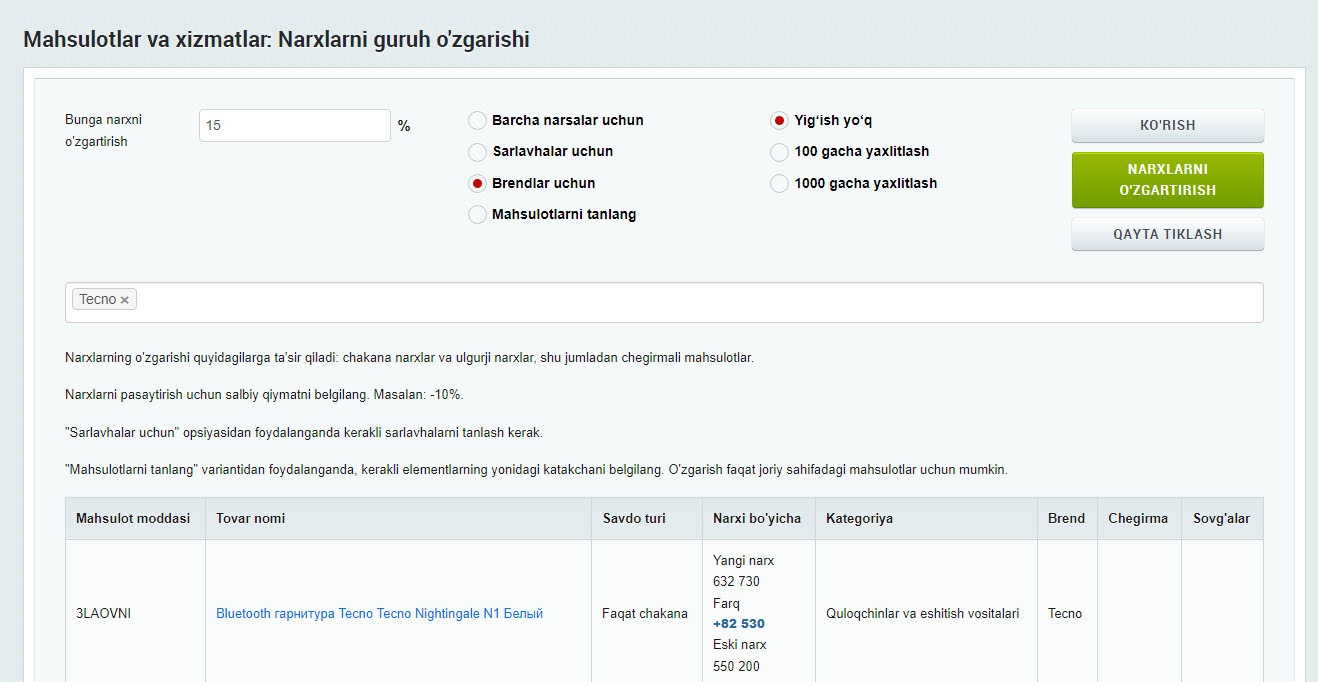Focus the price percentage input field

[x=294, y=126]
